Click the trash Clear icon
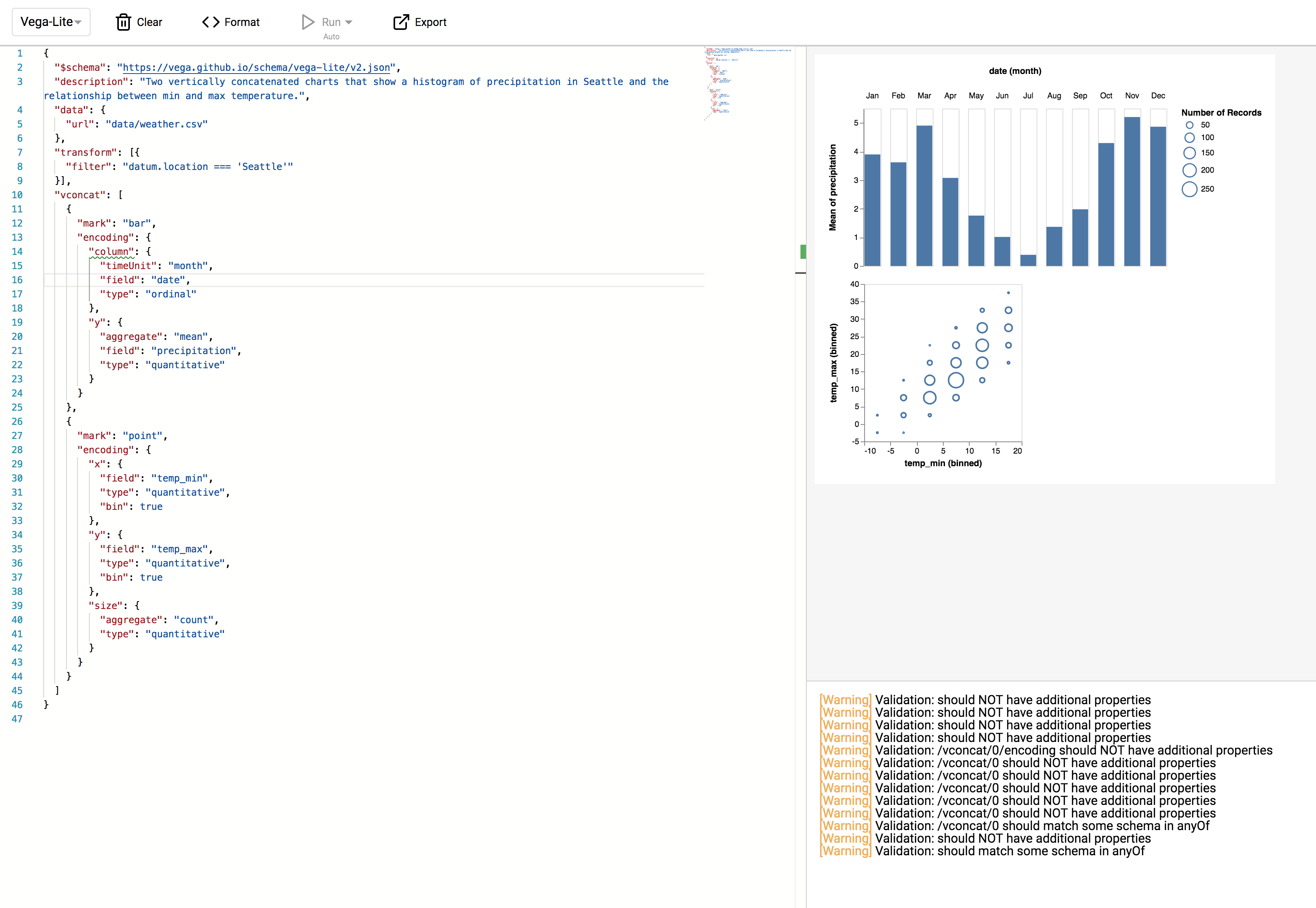 [124, 22]
